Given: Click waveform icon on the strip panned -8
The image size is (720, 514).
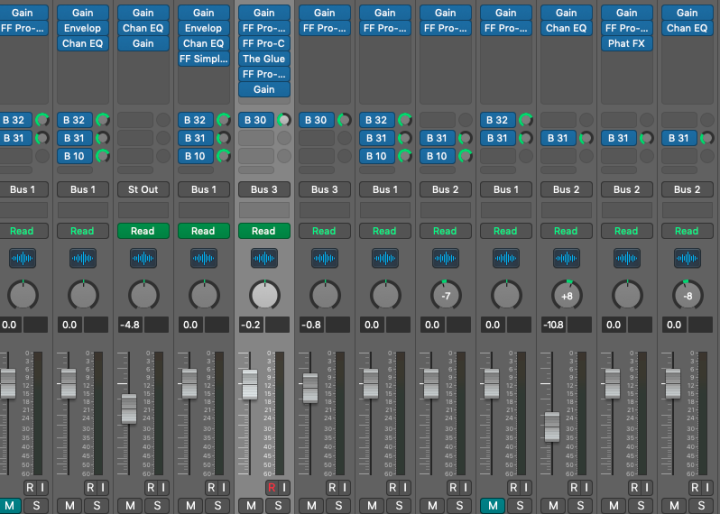Looking at the screenshot, I should 687,258.
